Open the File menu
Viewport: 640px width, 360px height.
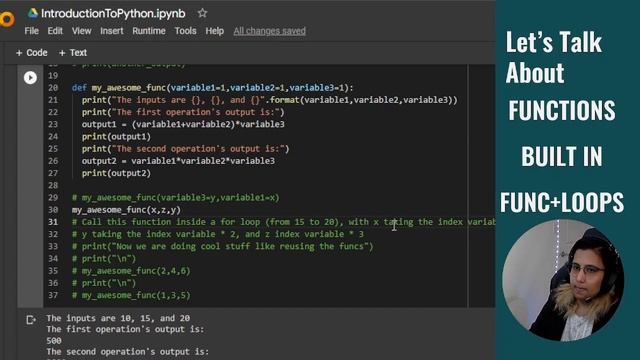click(x=31, y=31)
